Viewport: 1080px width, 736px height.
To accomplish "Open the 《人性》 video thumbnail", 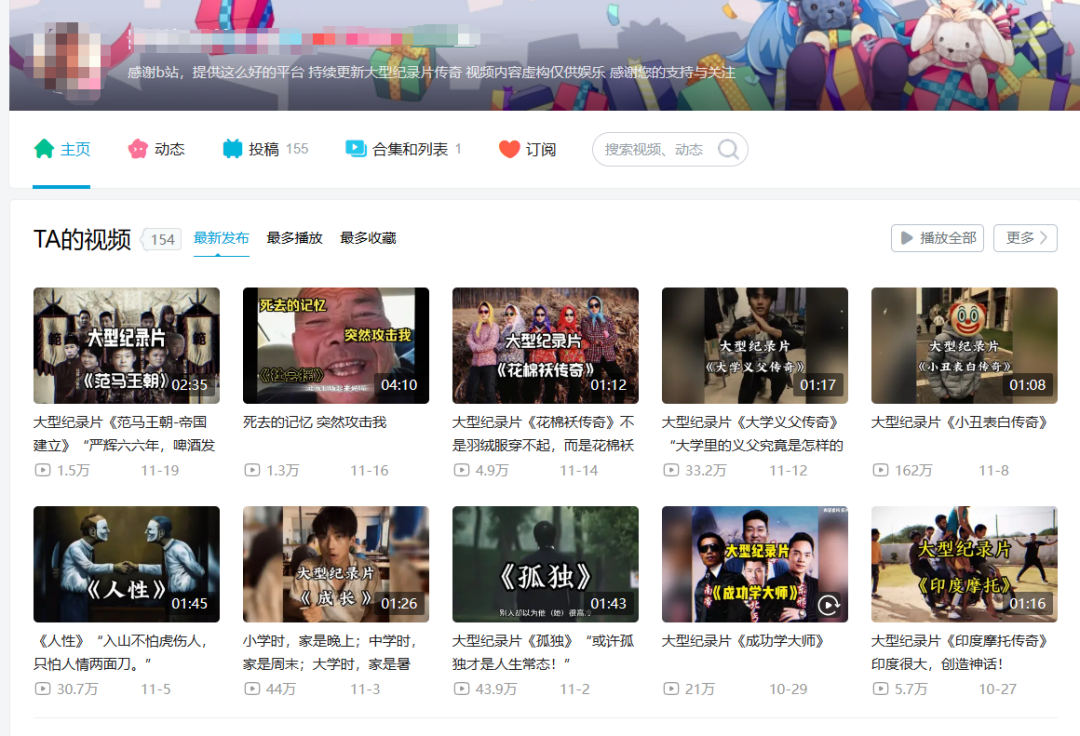I will (127, 565).
